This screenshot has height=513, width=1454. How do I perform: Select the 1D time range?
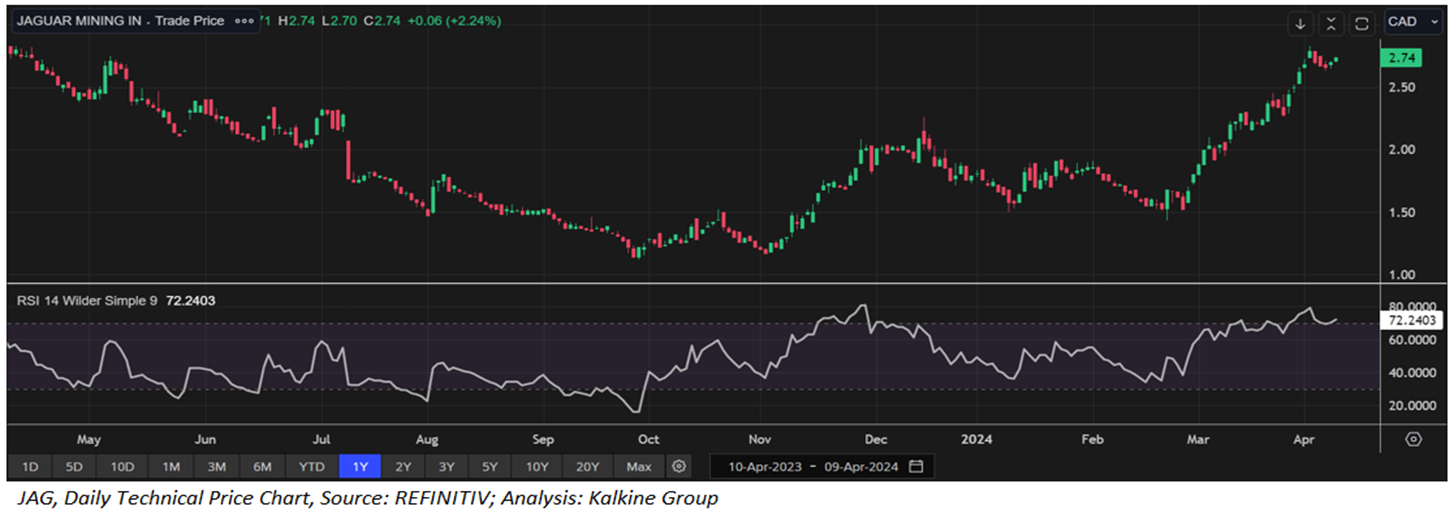(30, 466)
